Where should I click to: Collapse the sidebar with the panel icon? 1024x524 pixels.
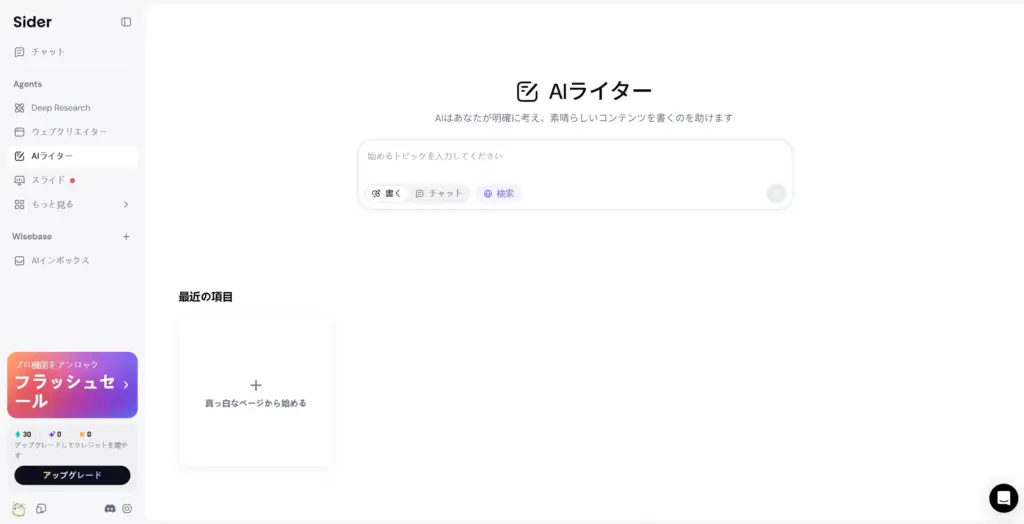pyautogui.click(x=126, y=22)
